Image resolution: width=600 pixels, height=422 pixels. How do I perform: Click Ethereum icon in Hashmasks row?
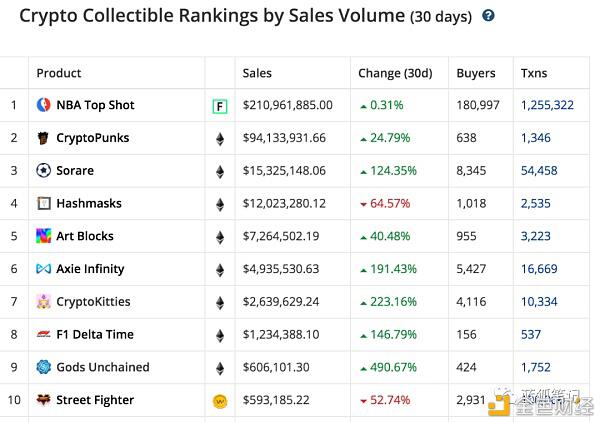pos(220,204)
